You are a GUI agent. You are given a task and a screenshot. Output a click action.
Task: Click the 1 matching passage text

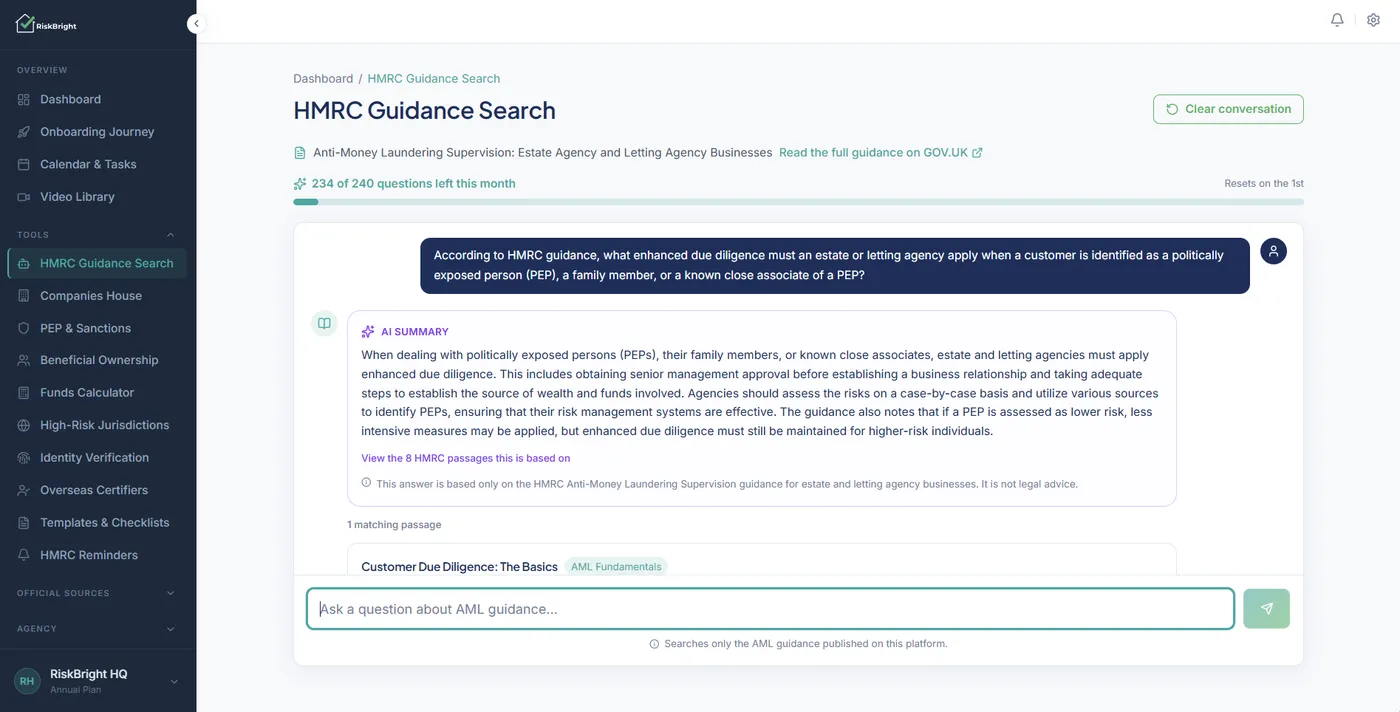pyautogui.click(x=394, y=525)
